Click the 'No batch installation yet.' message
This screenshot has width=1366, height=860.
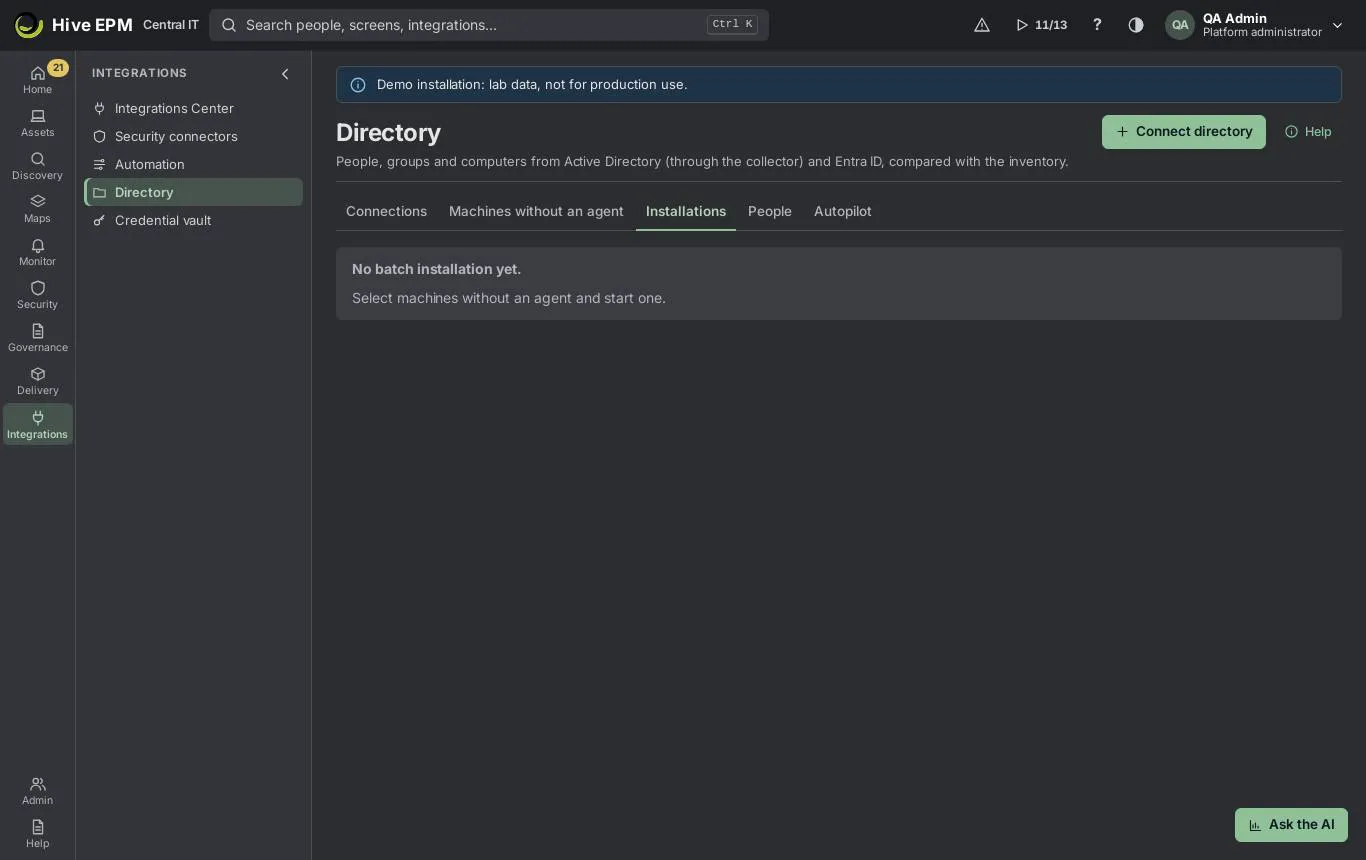[x=436, y=269]
